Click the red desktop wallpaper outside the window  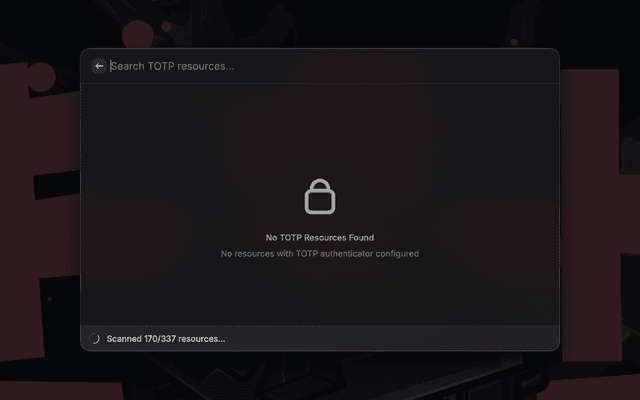[40, 200]
